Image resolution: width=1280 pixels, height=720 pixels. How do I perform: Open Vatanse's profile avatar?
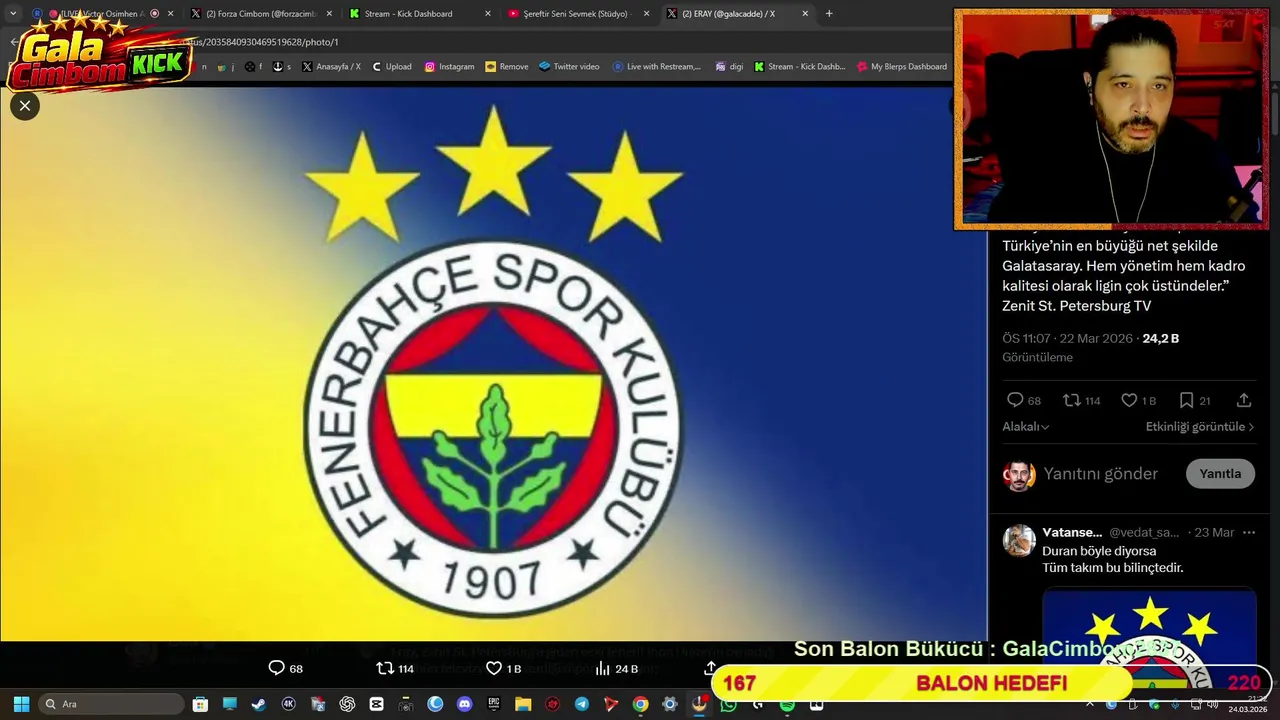tap(1019, 540)
